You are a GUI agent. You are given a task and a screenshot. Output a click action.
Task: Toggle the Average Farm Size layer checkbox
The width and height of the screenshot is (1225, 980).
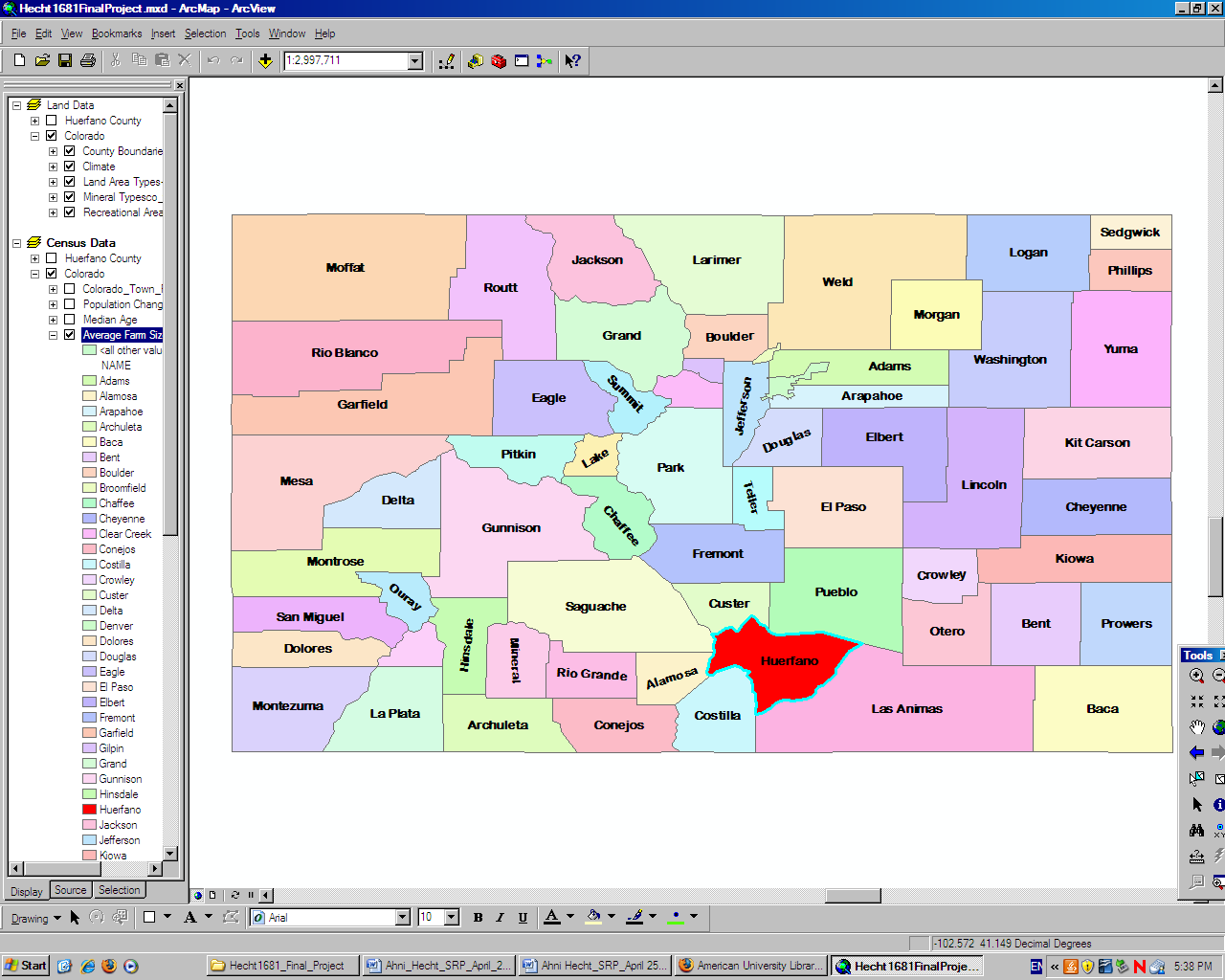point(69,335)
